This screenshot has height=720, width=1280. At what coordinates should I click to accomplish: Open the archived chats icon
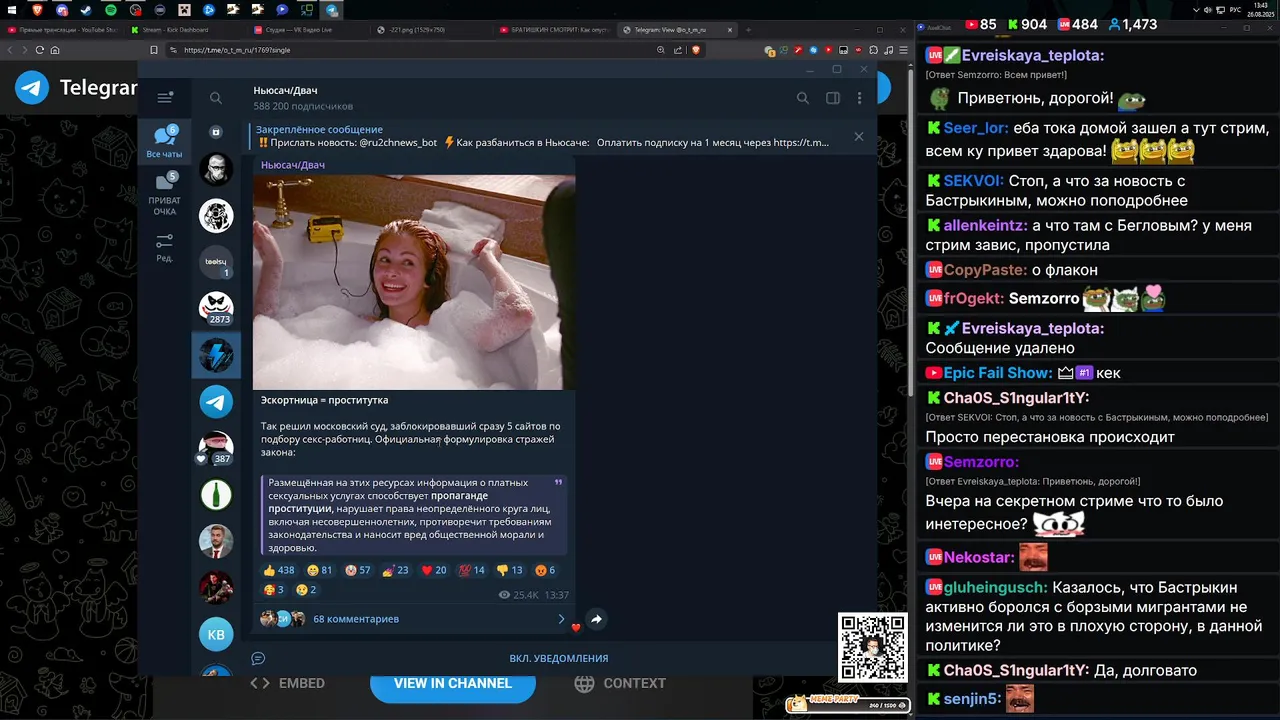[216, 132]
